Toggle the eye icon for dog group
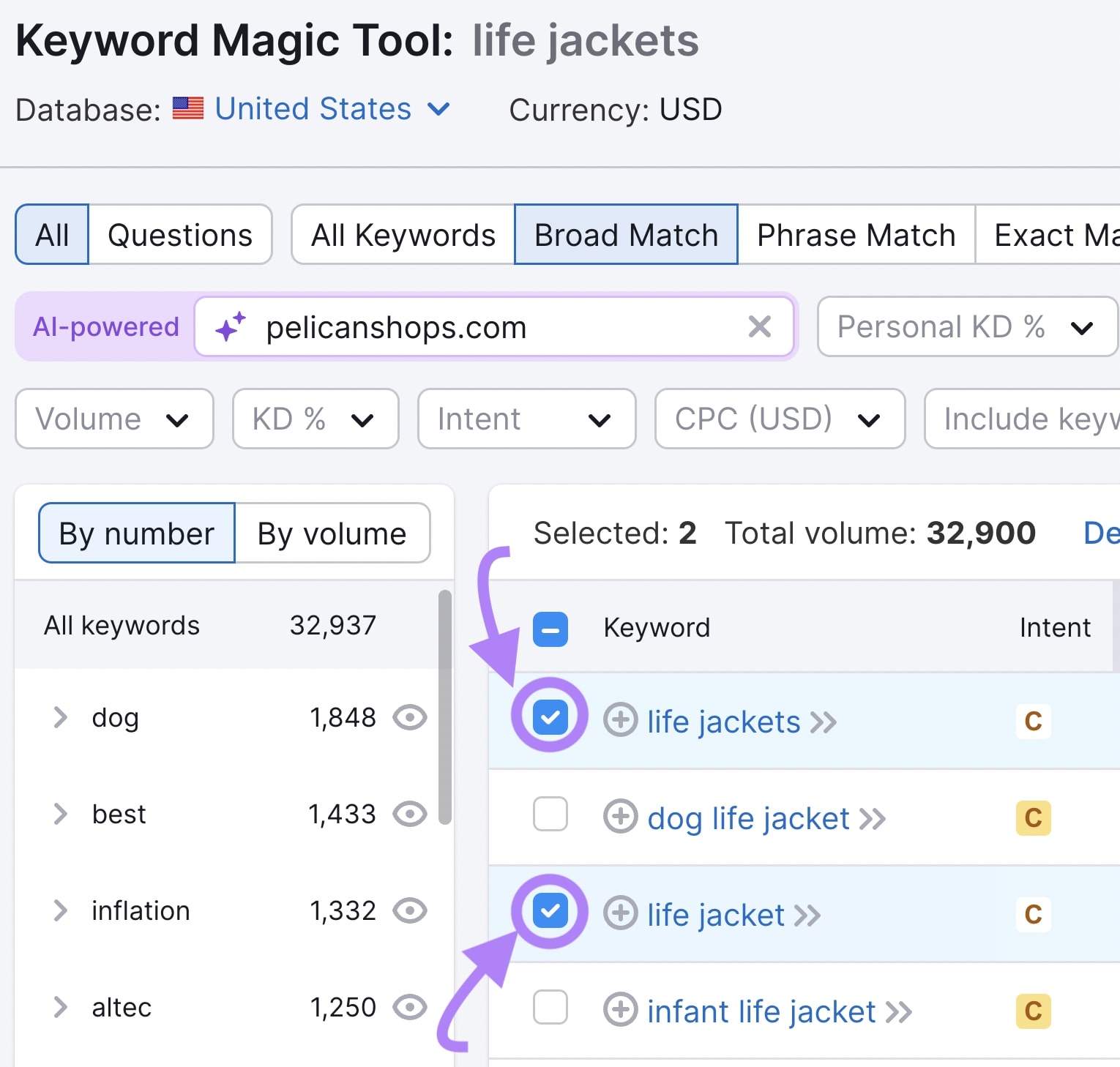Image resolution: width=1120 pixels, height=1067 pixels. [x=410, y=718]
